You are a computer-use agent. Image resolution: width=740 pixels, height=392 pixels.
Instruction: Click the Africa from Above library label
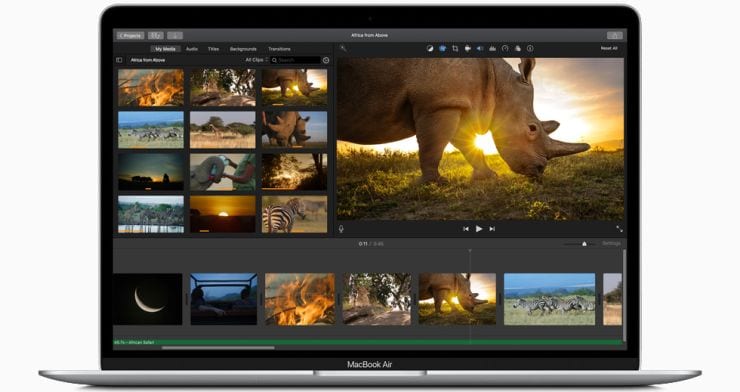pyautogui.click(x=148, y=60)
